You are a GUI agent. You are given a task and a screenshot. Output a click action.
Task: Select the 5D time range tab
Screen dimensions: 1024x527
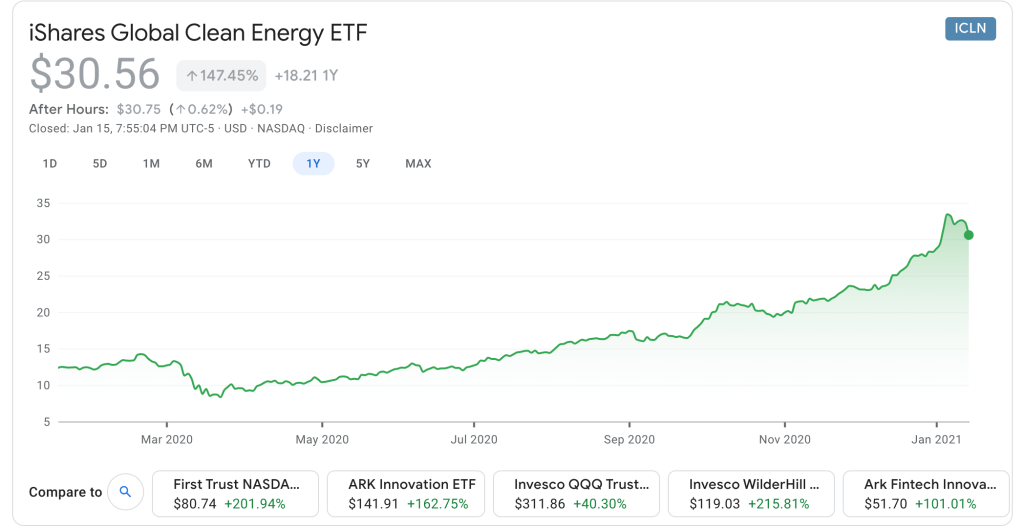(100, 163)
